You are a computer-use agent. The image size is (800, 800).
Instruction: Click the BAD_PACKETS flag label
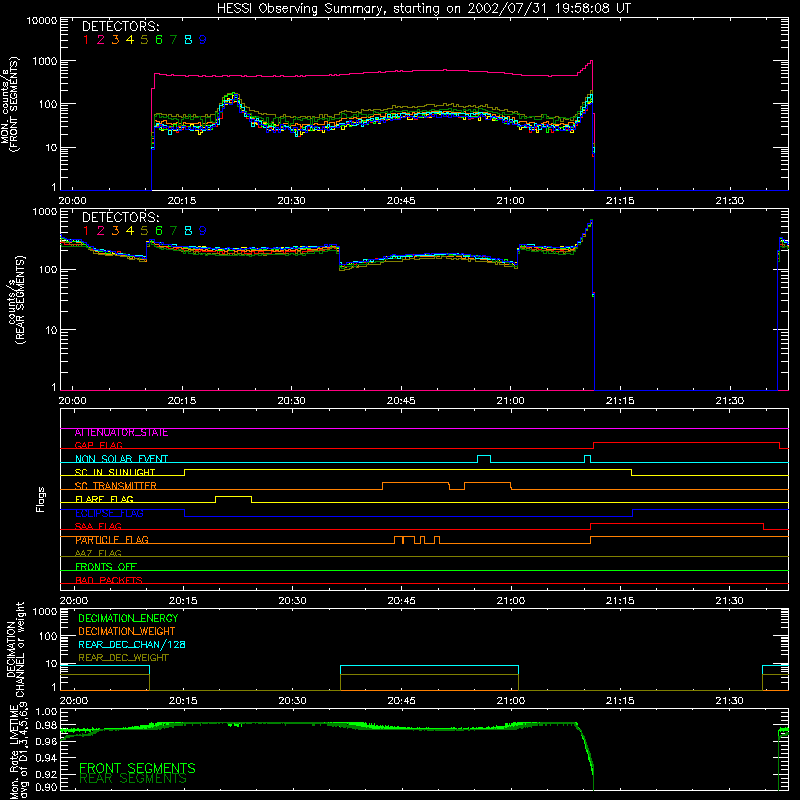[109, 581]
